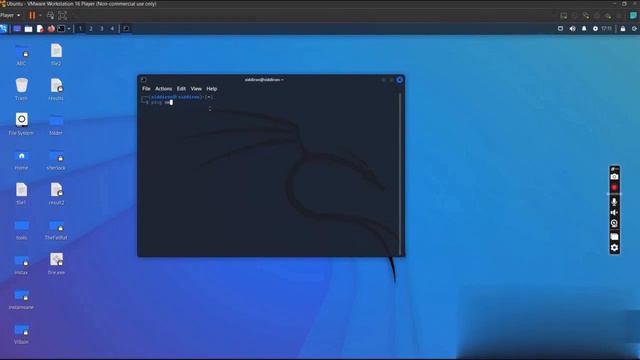Switch to workspace 1
Viewport: 640px width, 360px height.
click(80, 29)
